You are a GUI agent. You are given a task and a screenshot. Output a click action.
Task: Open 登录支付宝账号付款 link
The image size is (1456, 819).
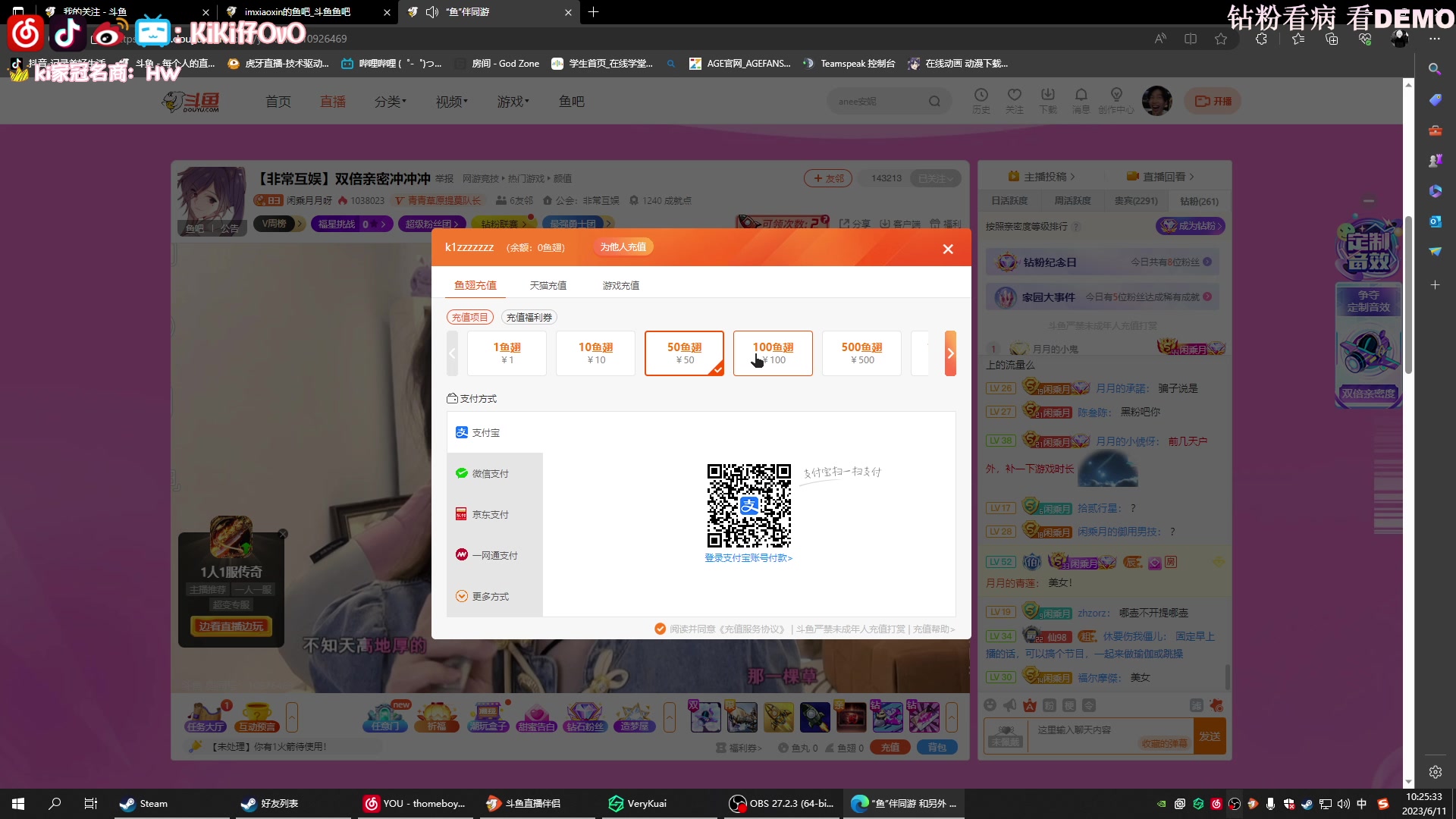coord(748,558)
